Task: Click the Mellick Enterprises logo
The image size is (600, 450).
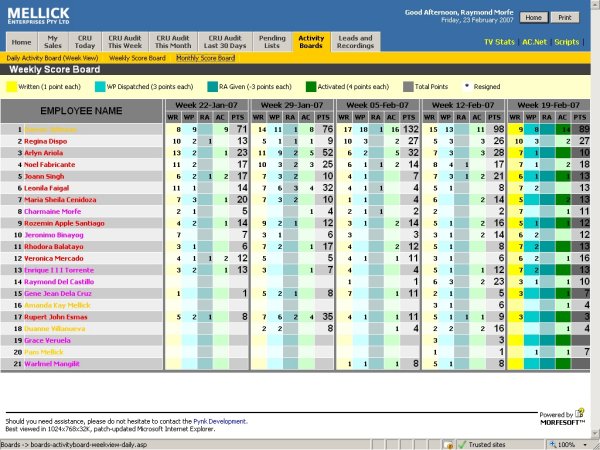Action: click(38, 16)
